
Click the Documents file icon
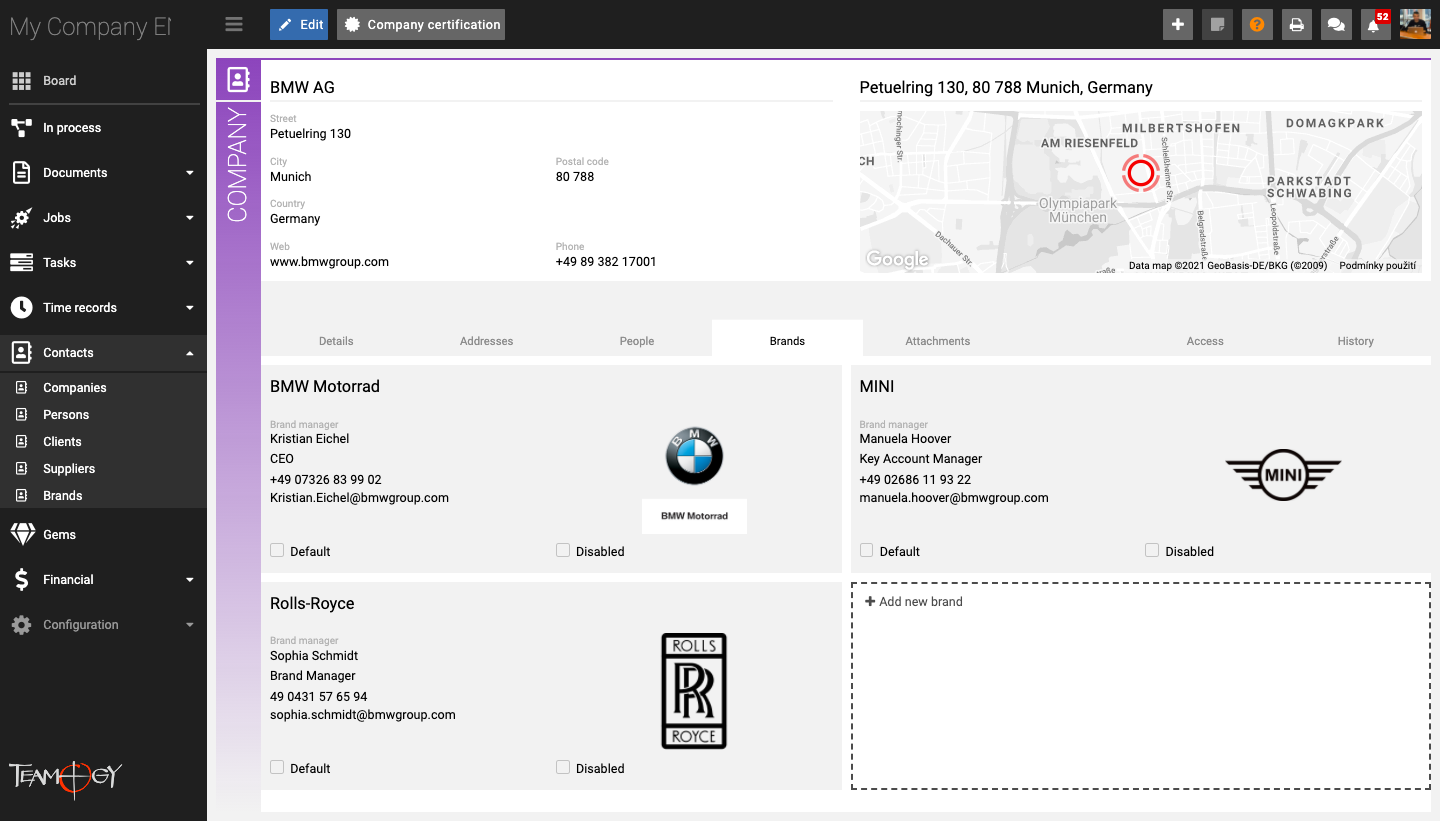click(x=21, y=173)
